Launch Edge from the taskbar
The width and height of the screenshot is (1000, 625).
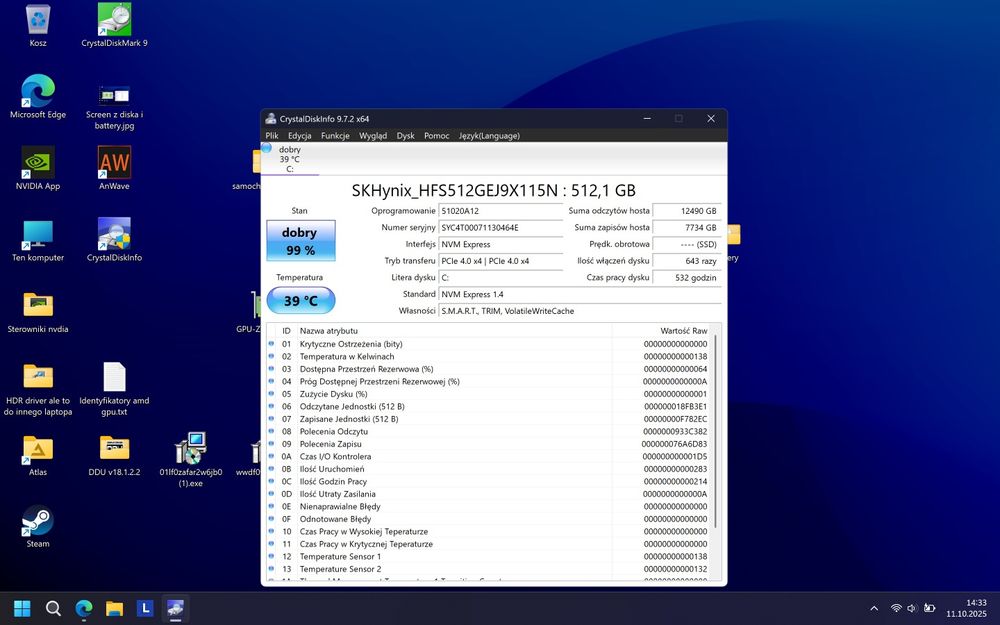tap(84, 608)
